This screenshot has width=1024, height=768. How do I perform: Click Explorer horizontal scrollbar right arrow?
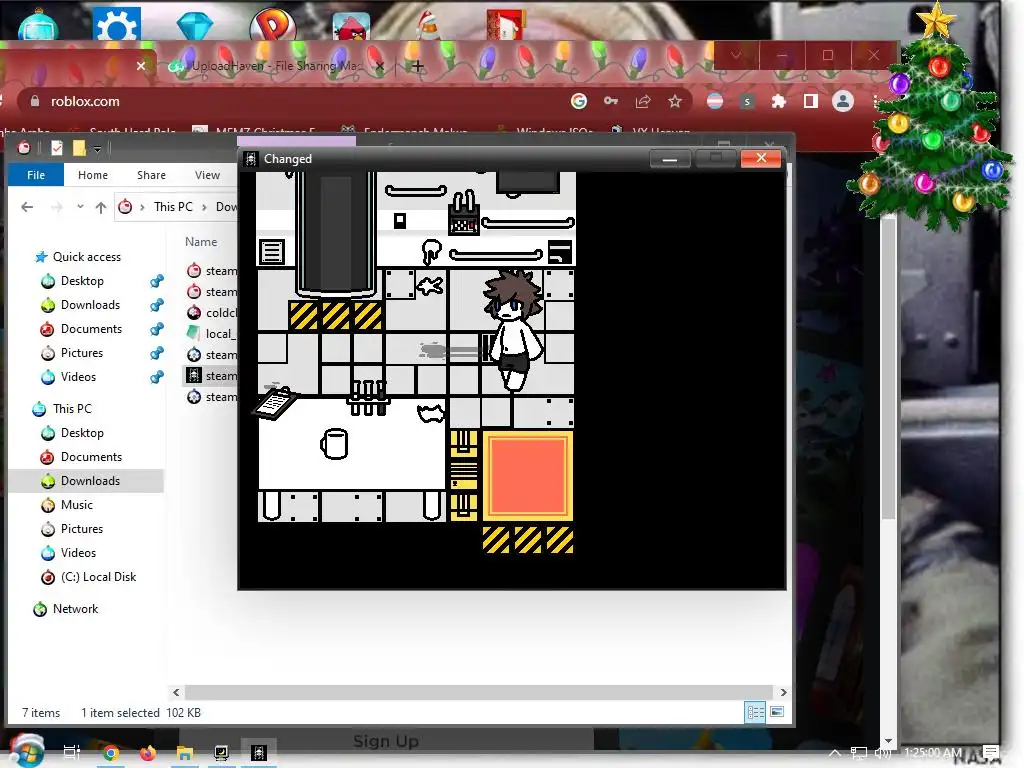point(783,692)
